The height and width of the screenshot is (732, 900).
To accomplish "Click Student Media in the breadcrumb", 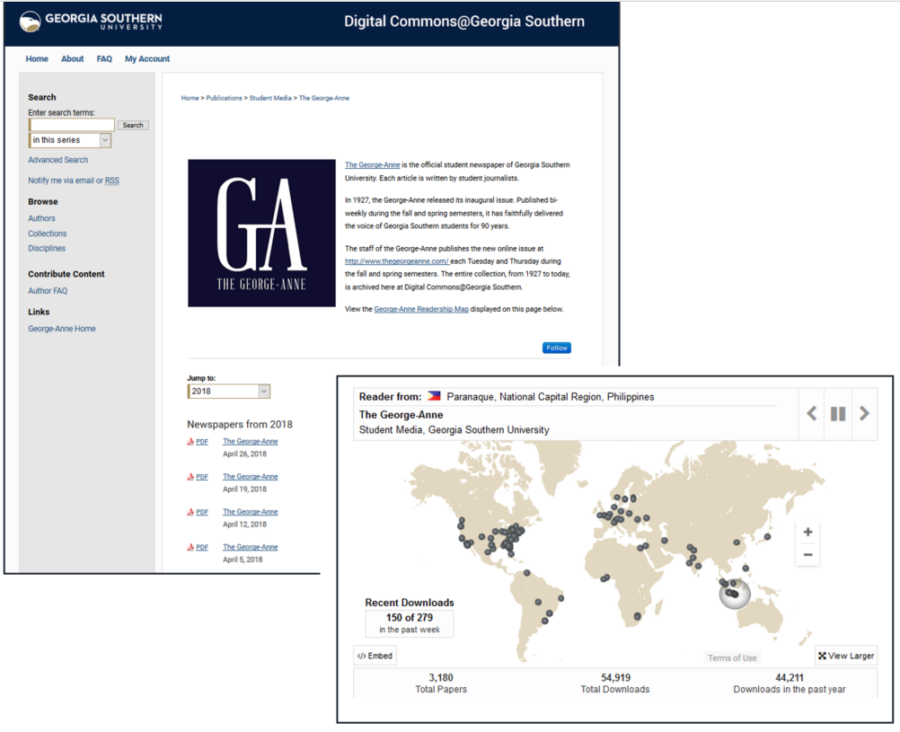I will point(270,98).
